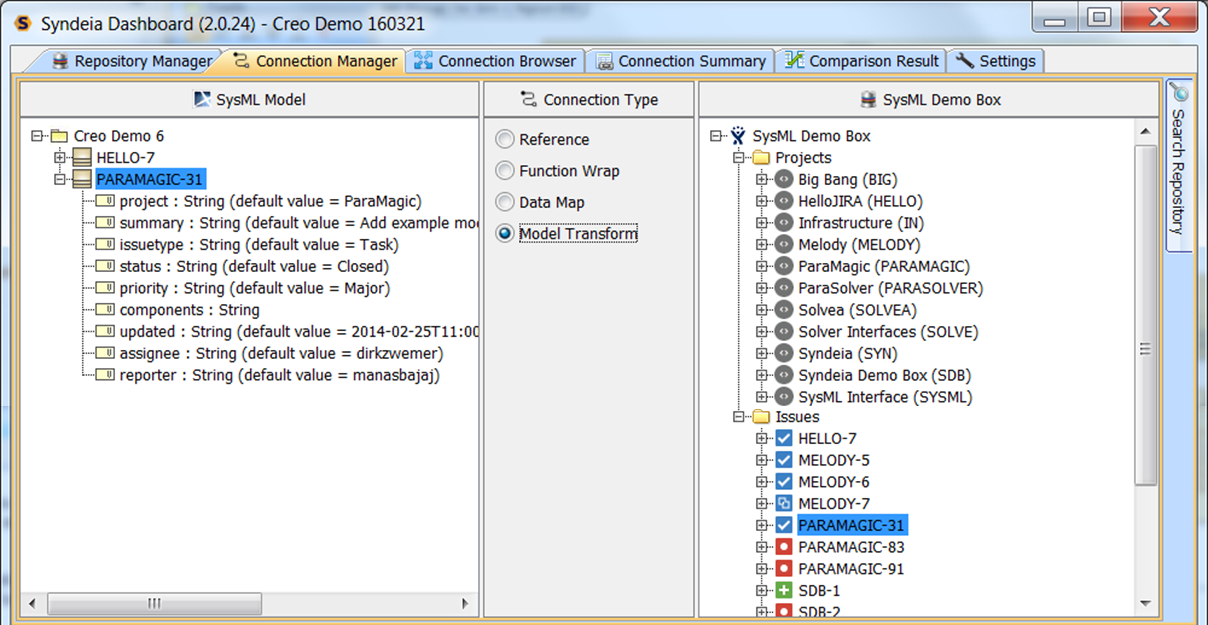The image size is (1208, 625).
Task: Click the right arrow of horizontal scrollbar
Action: coord(465,604)
